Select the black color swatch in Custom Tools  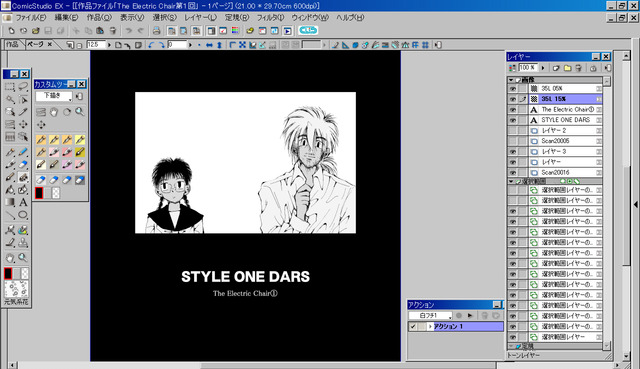tap(39, 193)
